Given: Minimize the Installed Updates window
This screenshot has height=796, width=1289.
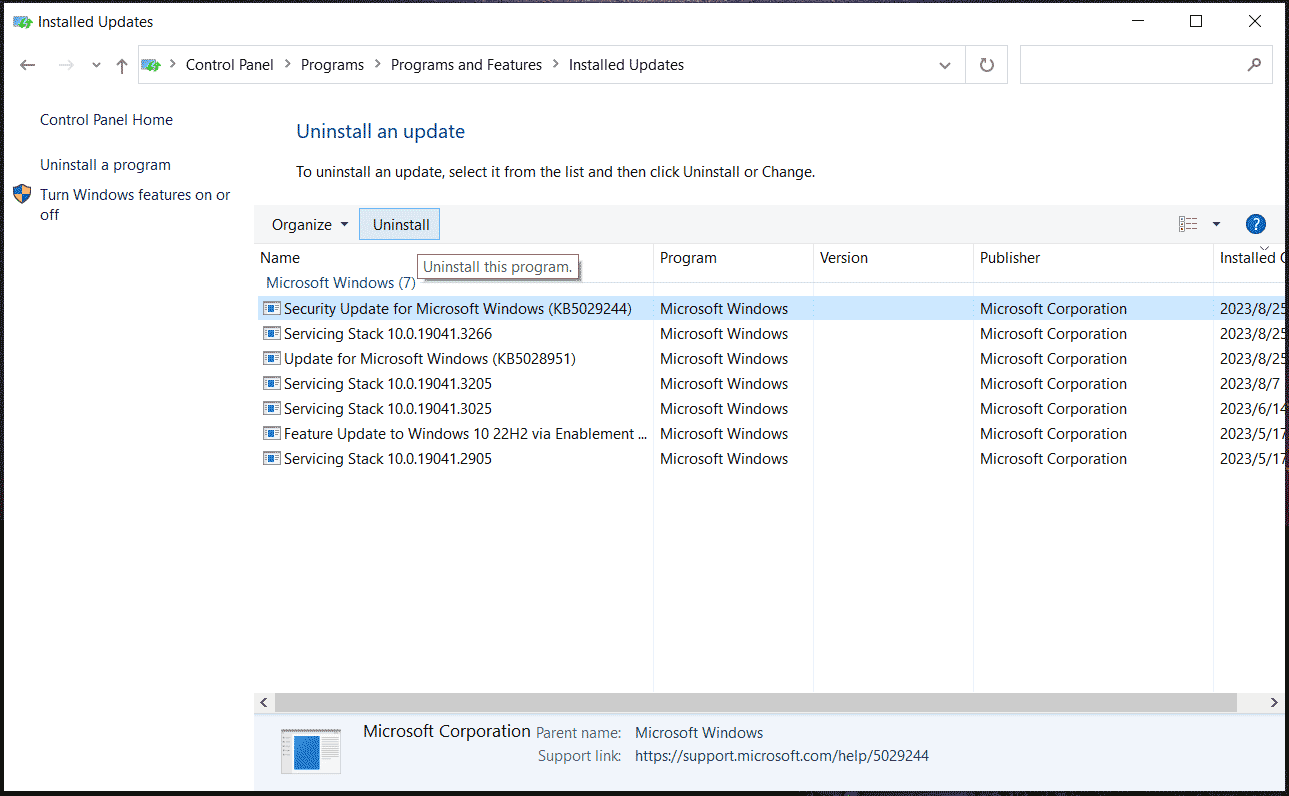Looking at the screenshot, I should coord(1137,21).
